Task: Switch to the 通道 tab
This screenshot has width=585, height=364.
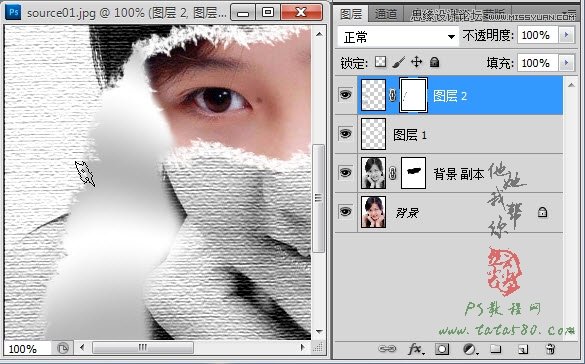Action: [386, 14]
